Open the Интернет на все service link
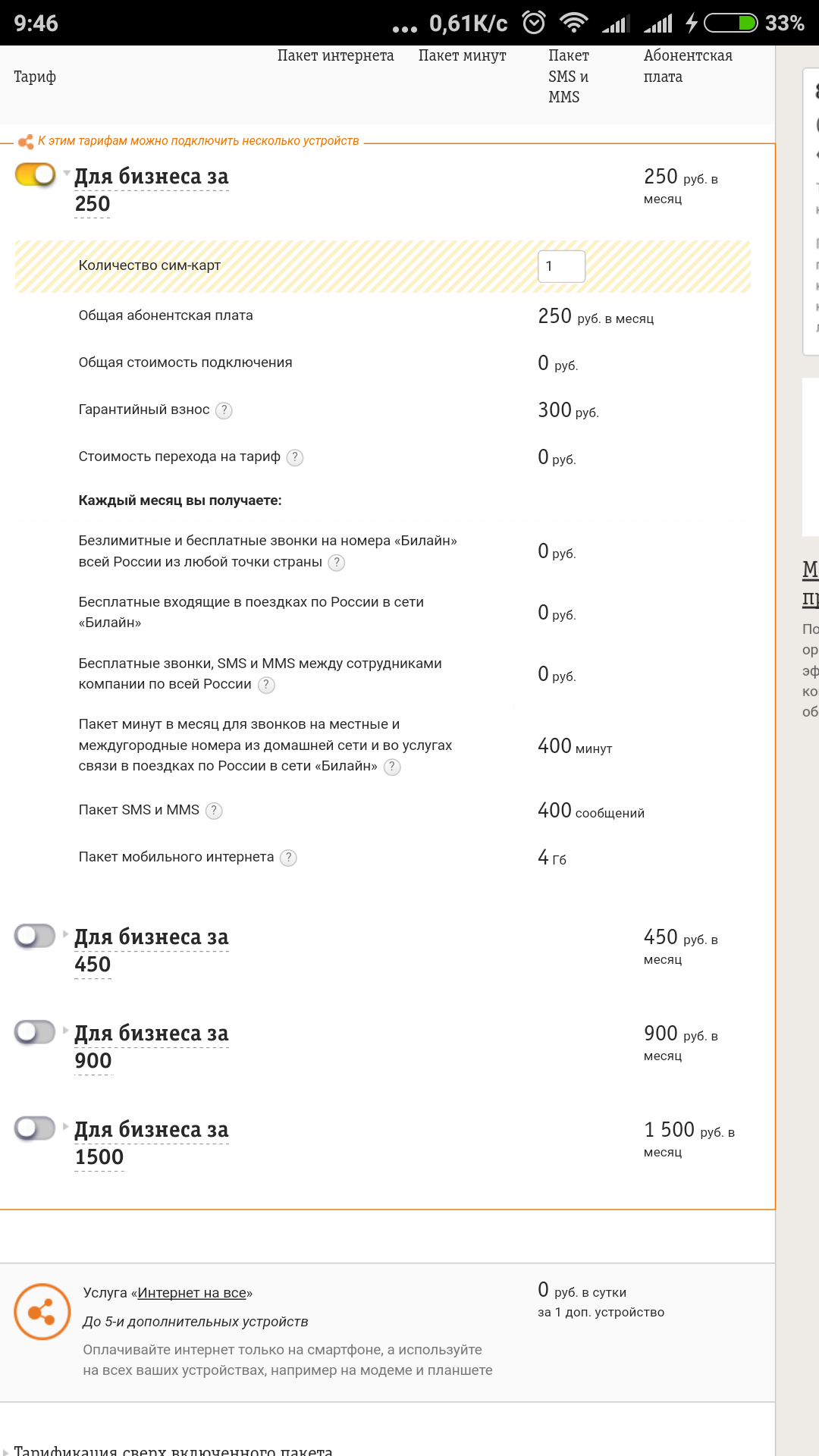 tap(191, 1293)
